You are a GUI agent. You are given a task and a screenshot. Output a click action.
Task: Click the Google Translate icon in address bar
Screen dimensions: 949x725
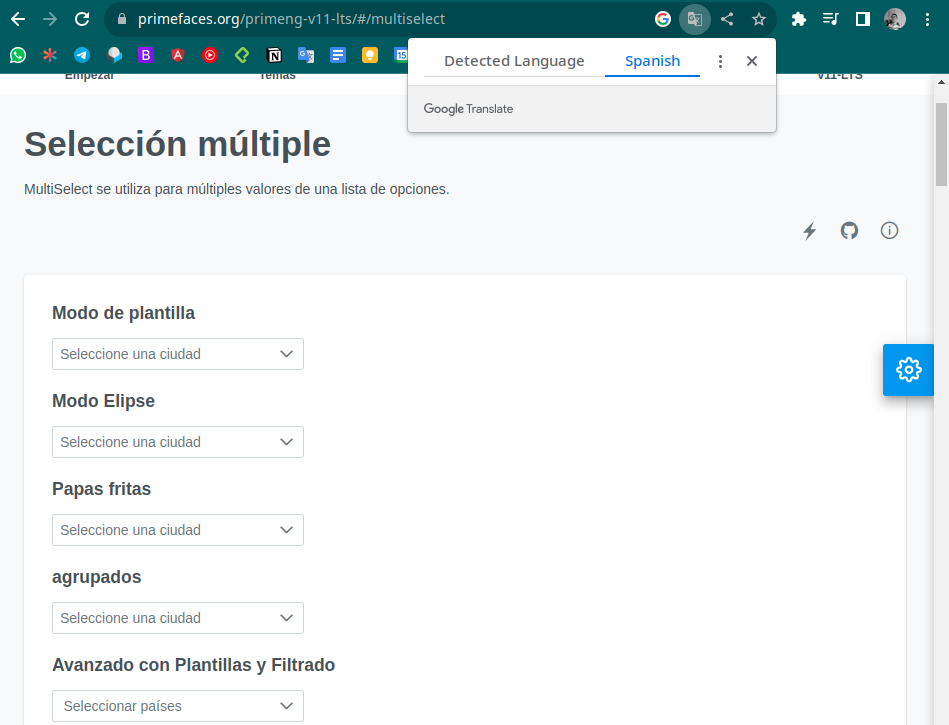coord(694,19)
